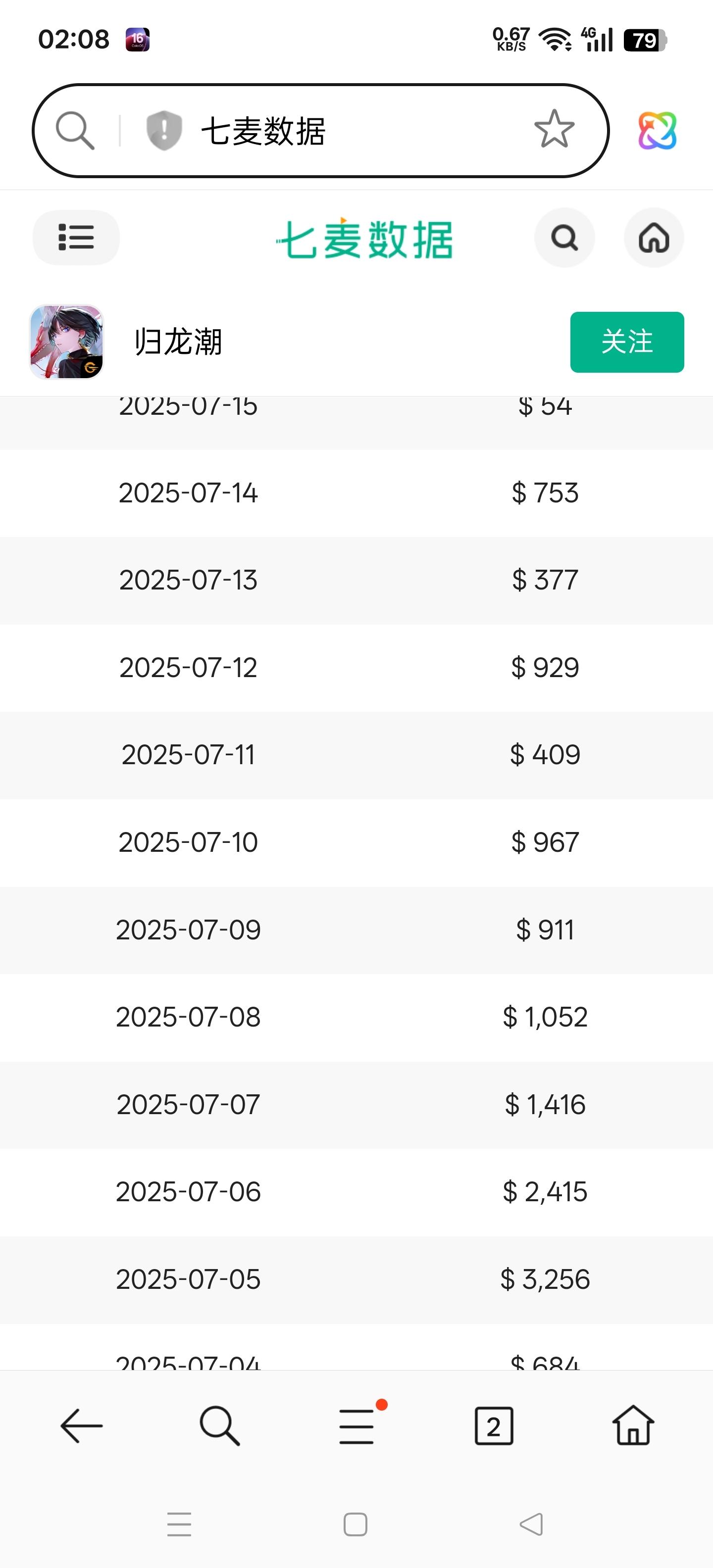
Task: Tap the 归龙潮 app icon thumbnail
Action: [x=66, y=342]
